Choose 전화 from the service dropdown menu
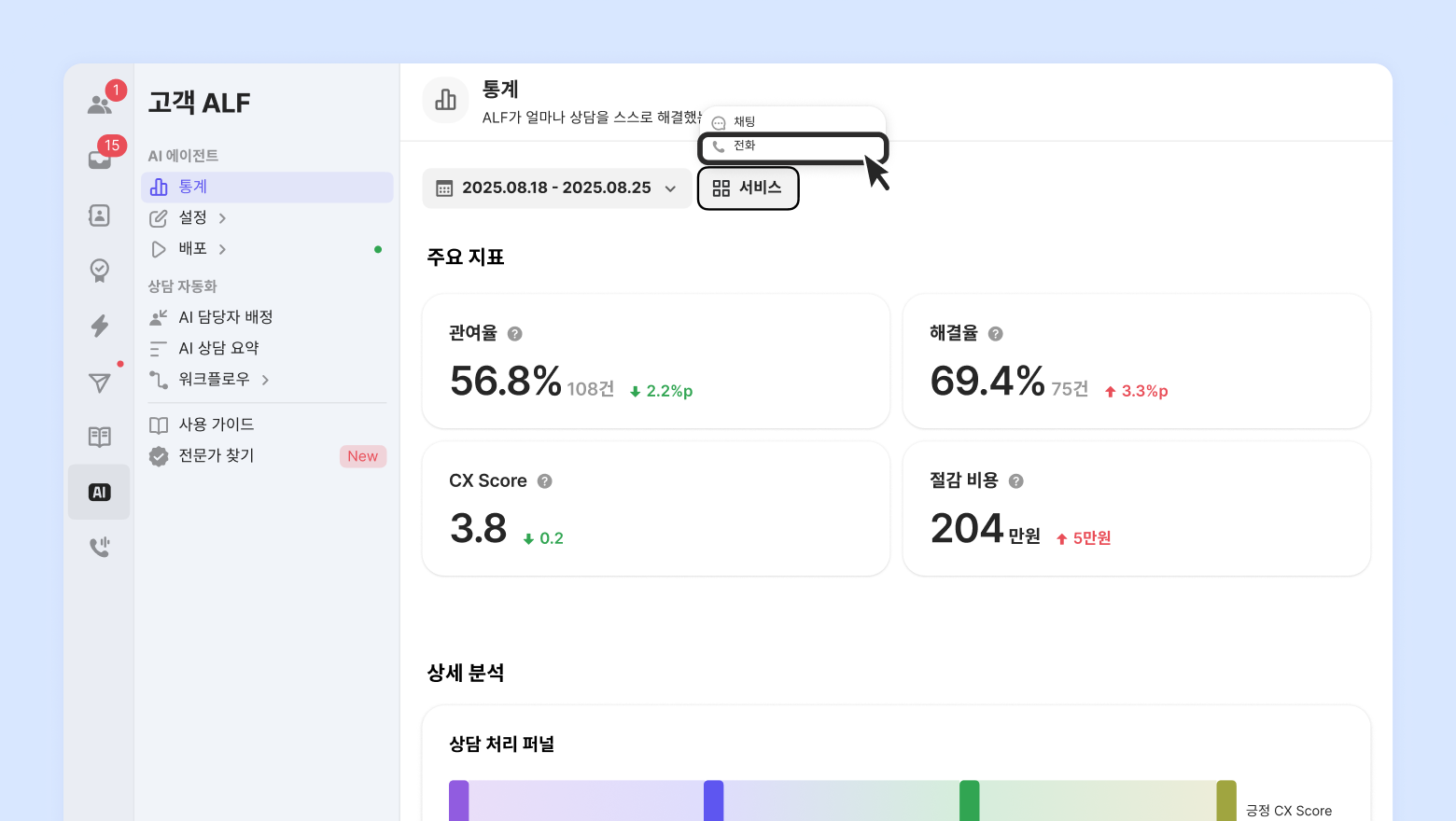1456x821 pixels. (x=793, y=146)
